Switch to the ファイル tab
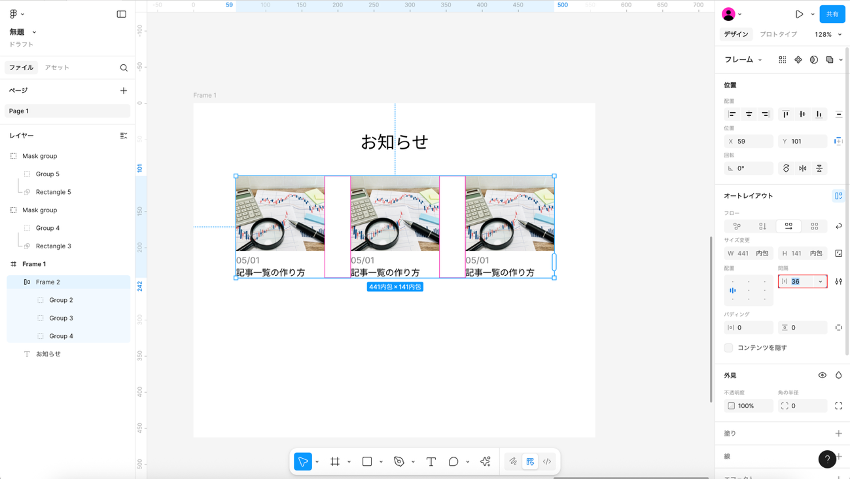The height and width of the screenshot is (480, 850). (x=21, y=67)
